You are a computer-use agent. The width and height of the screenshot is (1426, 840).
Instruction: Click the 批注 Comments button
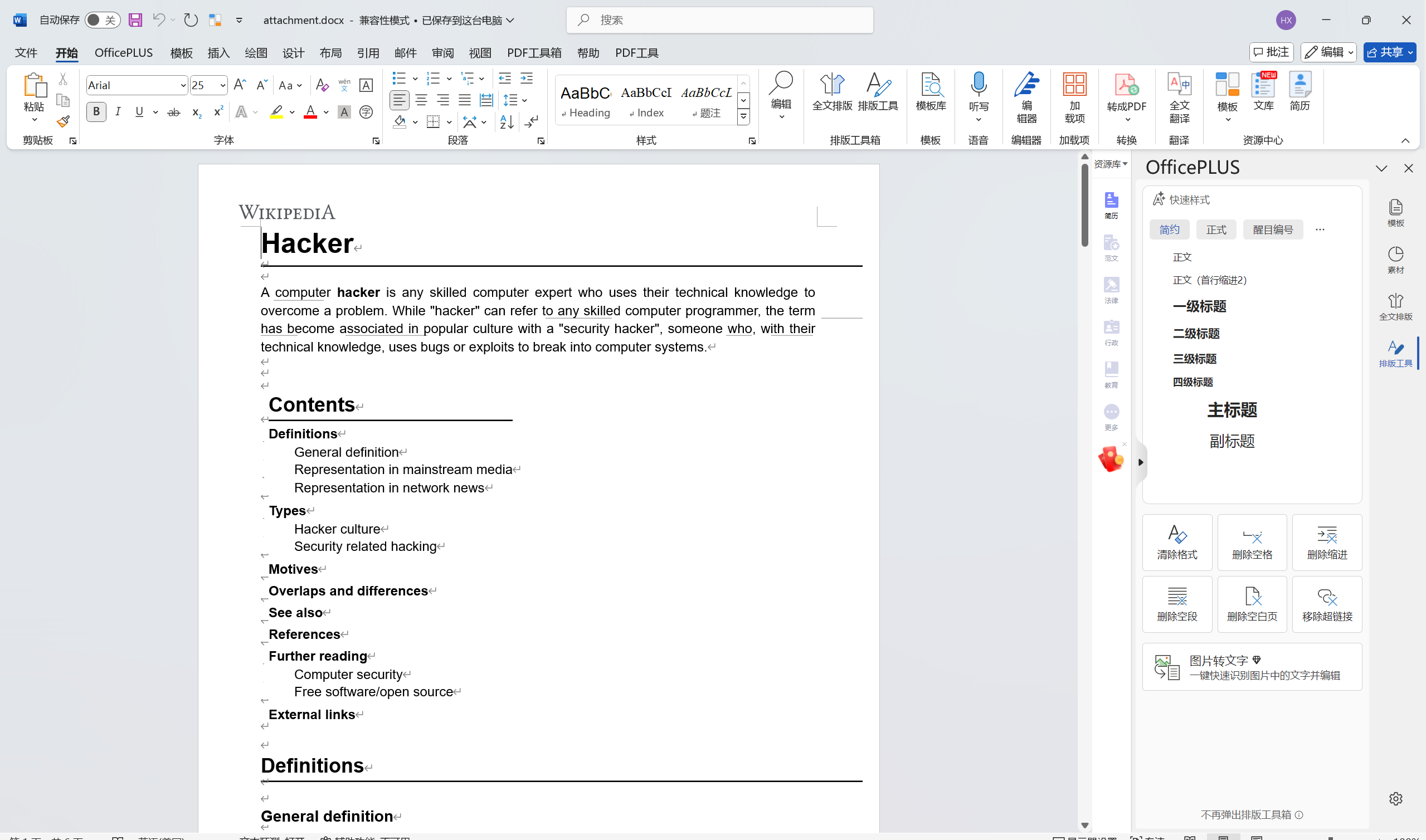pyautogui.click(x=1271, y=52)
